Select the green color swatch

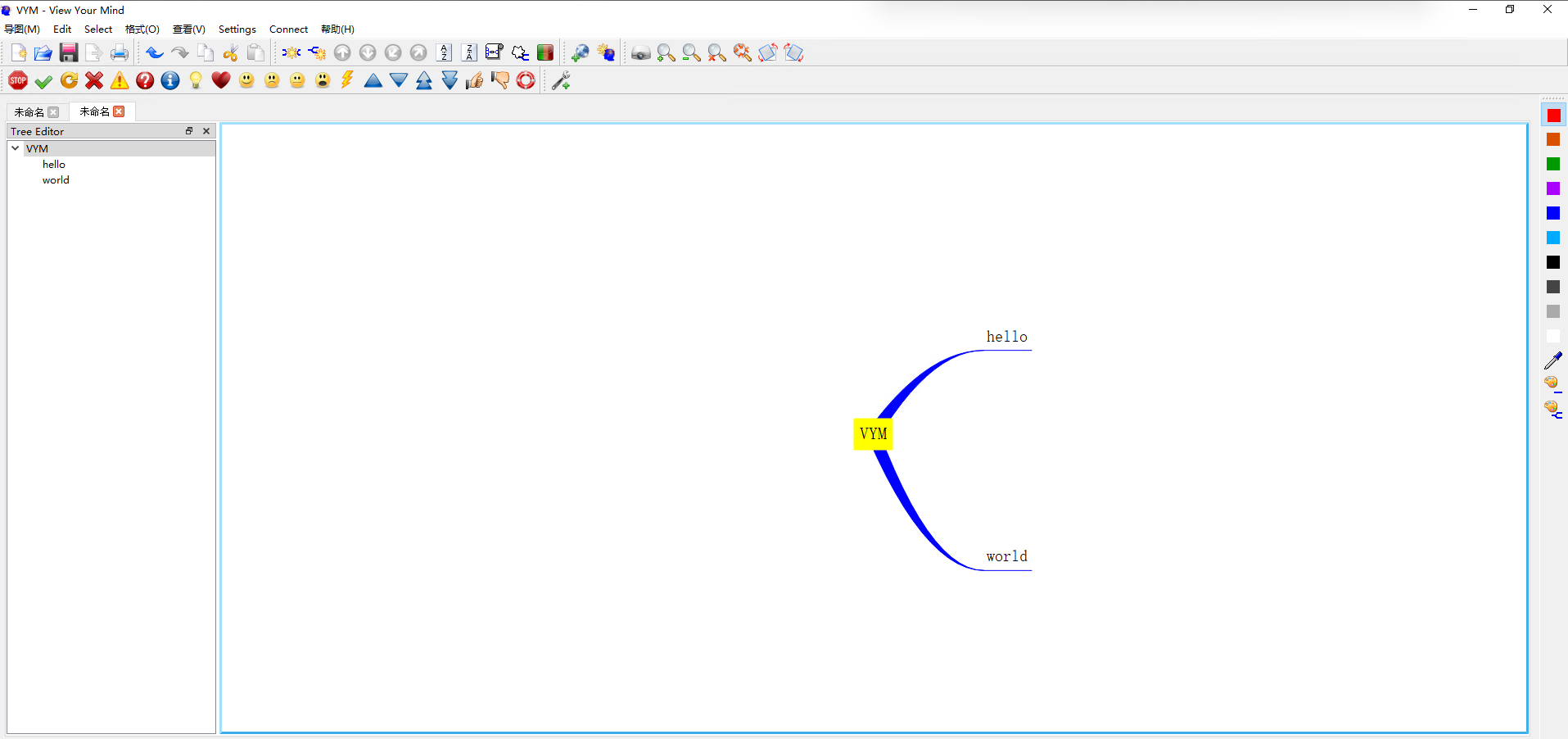[x=1553, y=165]
